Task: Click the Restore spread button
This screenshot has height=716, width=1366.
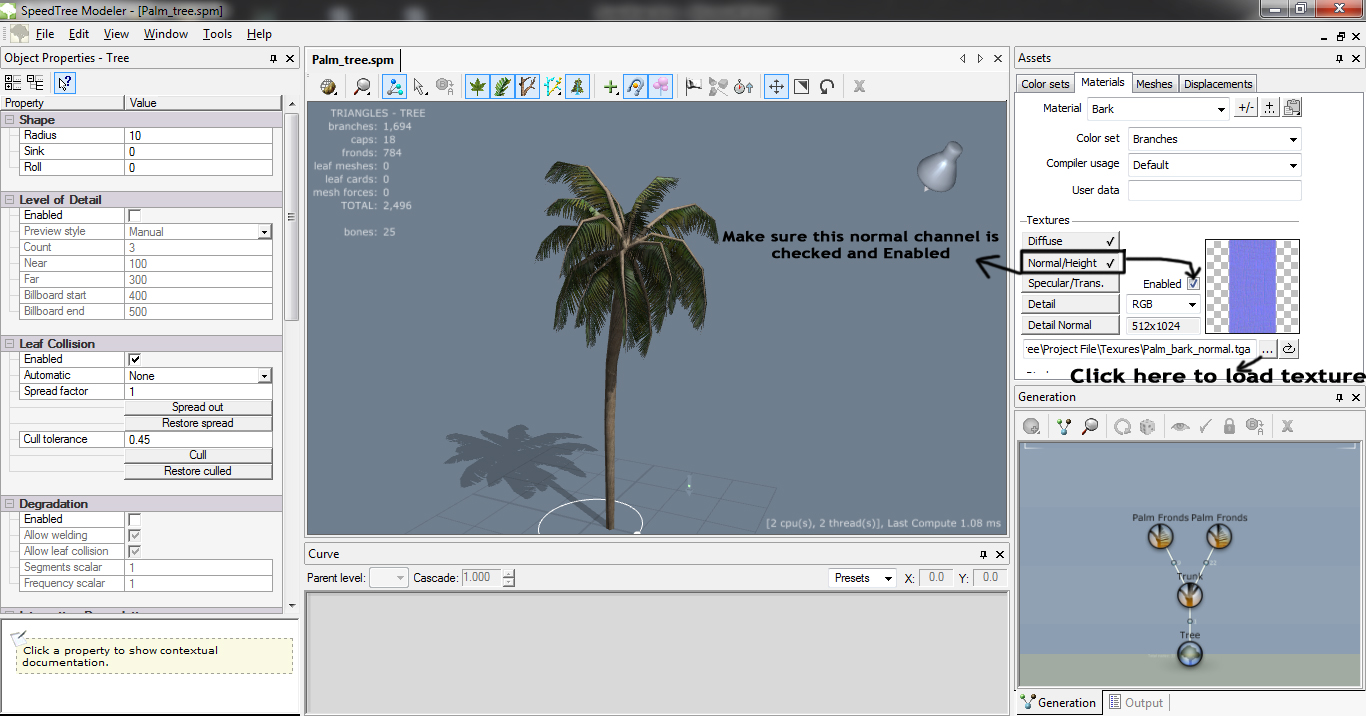Action: [198, 423]
